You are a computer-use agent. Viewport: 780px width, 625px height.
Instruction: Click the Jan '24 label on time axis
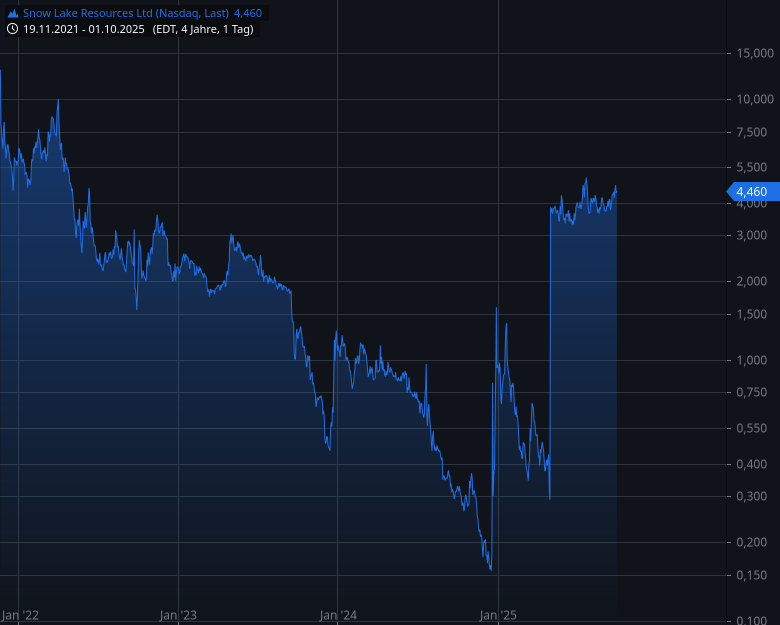click(x=338, y=615)
